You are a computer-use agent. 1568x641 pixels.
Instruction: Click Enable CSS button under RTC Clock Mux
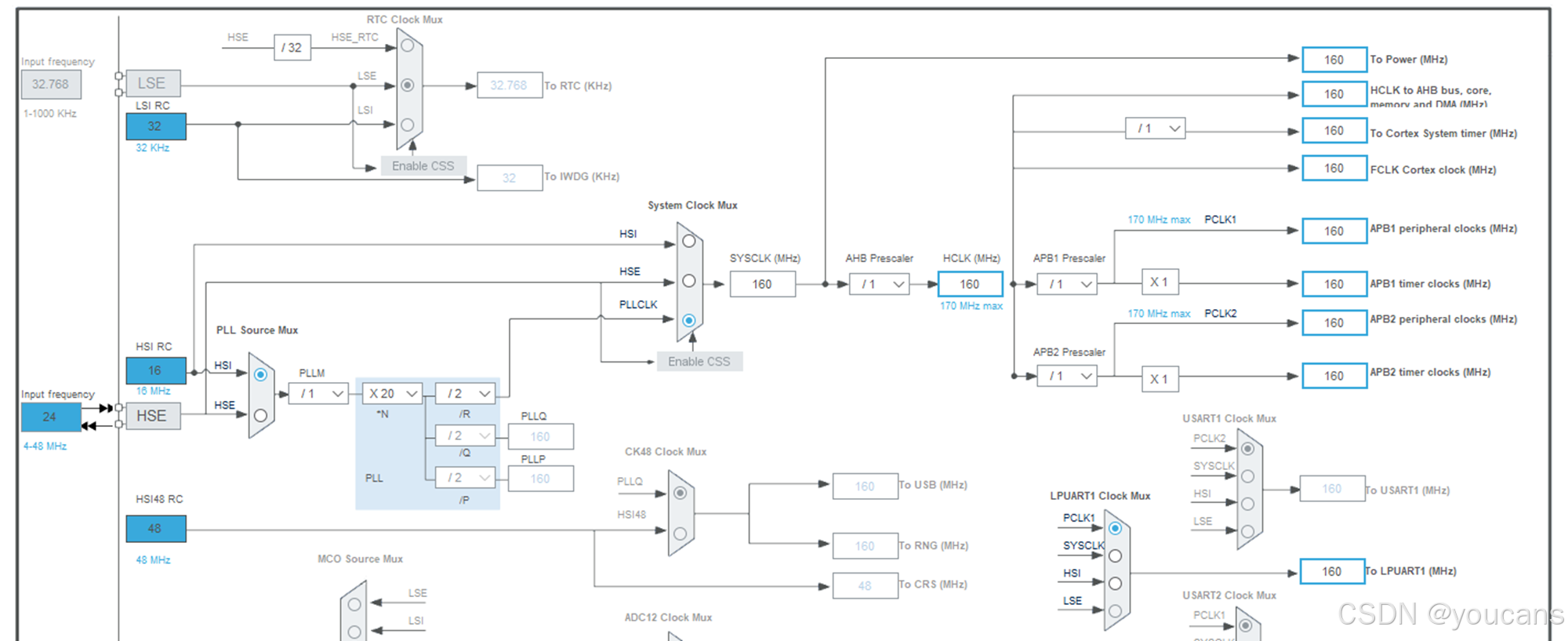[x=423, y=166]
